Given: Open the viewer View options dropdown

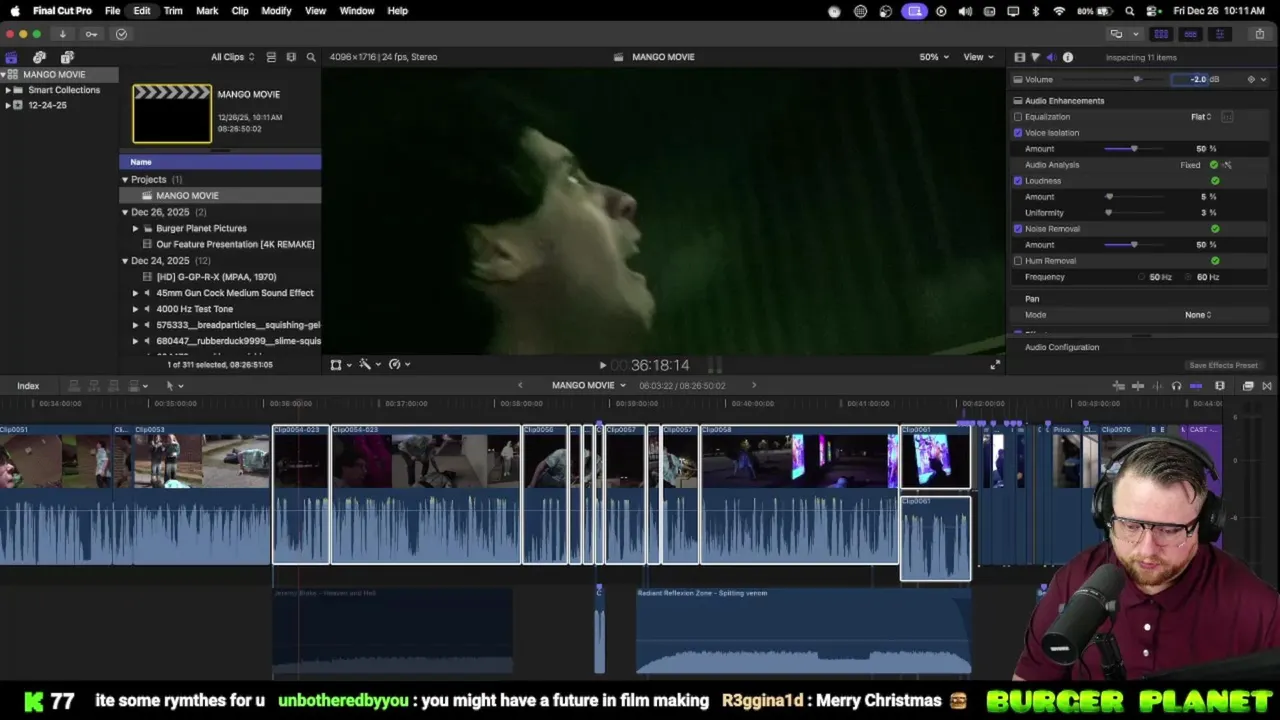Looking at the screenshot, I should pyautogui.click(x=977, y=57).
